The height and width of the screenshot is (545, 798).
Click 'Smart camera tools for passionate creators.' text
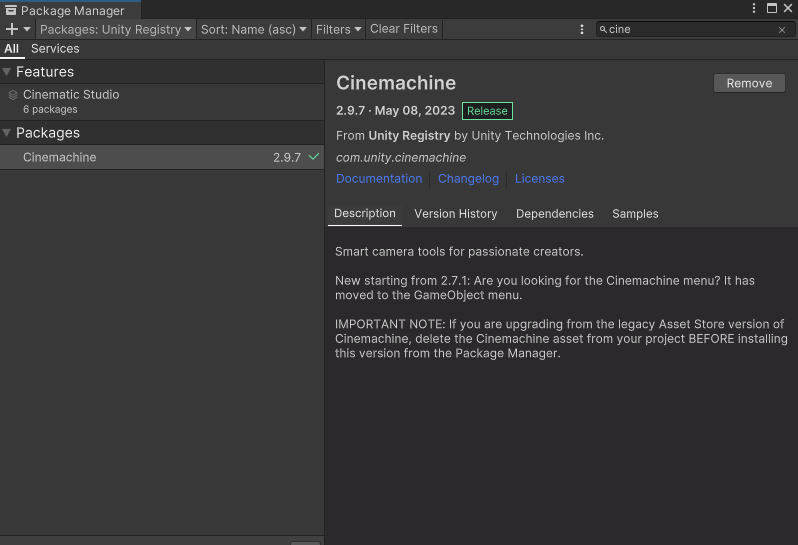click(459, 252)
